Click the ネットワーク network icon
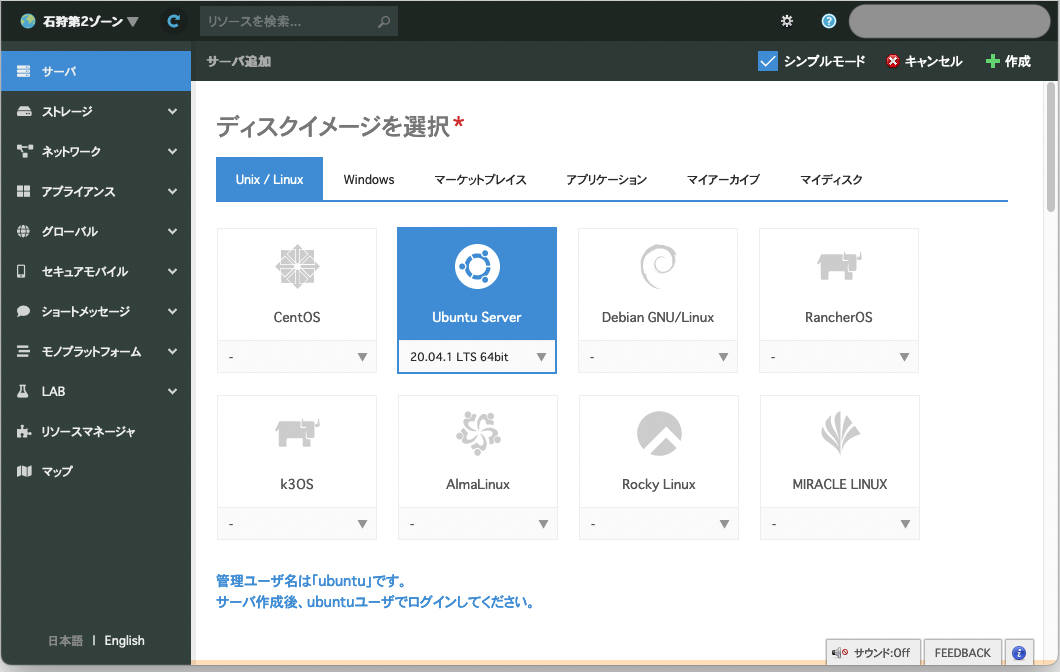This screenshot has height=672, width=1060. click(24, 151)
